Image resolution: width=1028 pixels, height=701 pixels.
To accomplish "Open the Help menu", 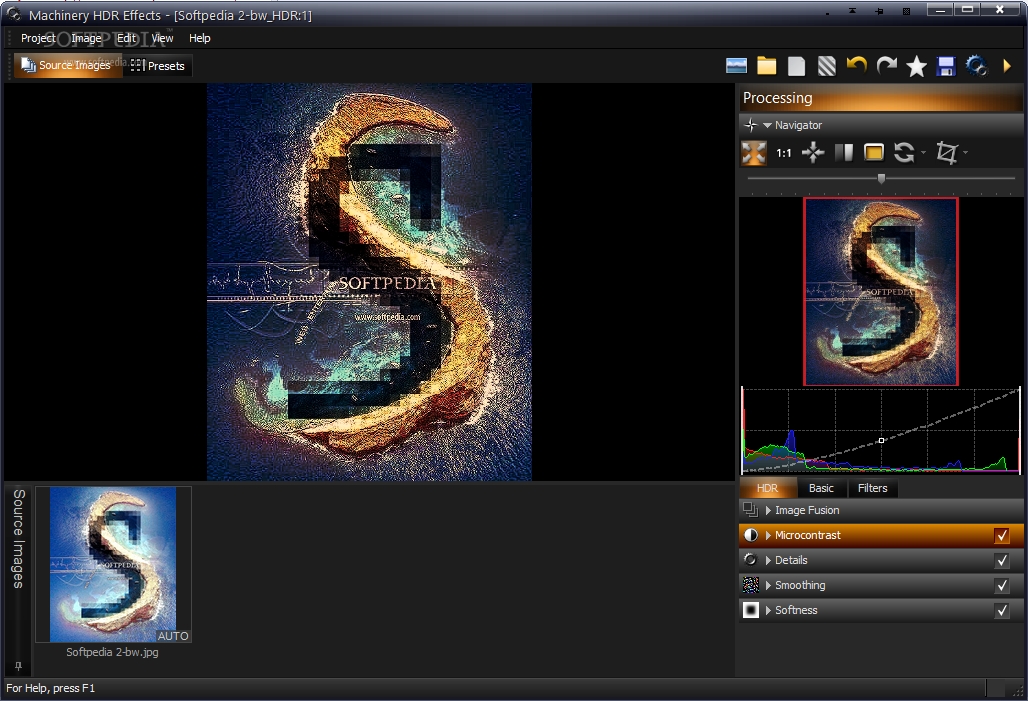I will [x=200, y=38].
